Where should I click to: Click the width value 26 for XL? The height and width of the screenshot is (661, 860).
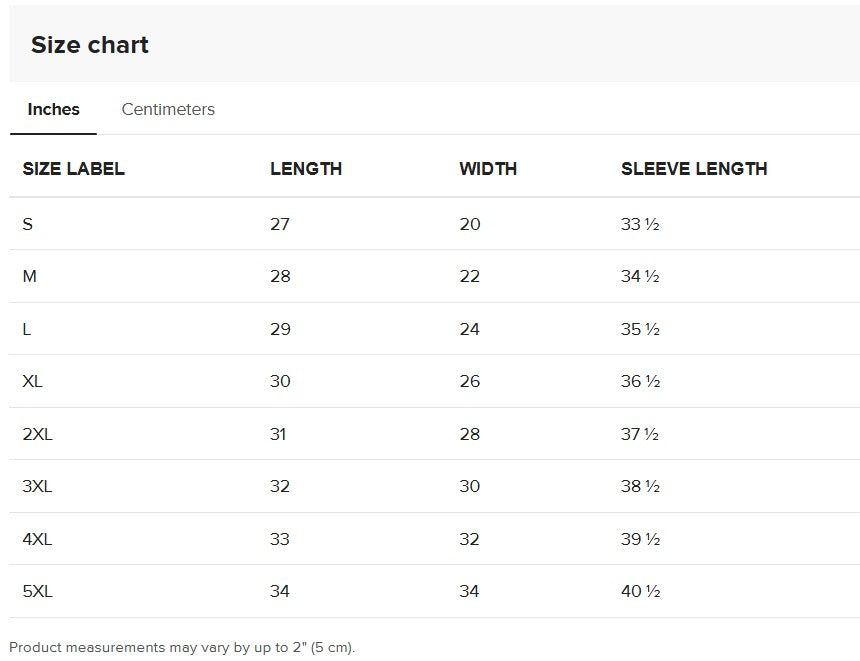coord(470,381)
